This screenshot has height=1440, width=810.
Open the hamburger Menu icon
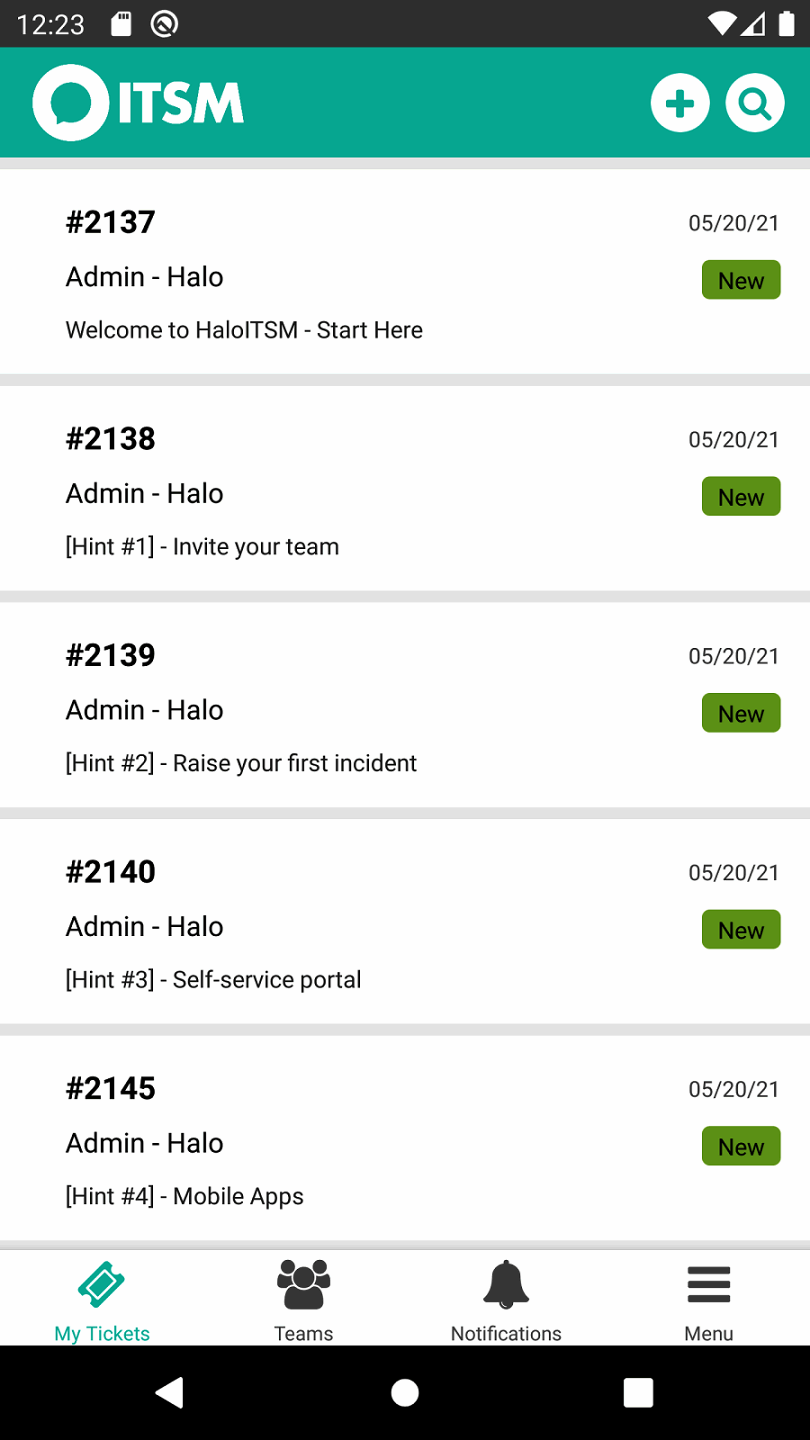pos(709,1285)
